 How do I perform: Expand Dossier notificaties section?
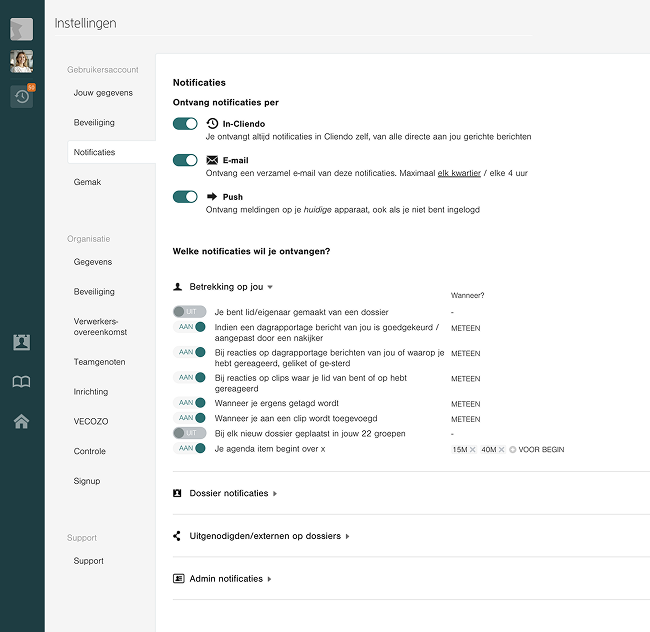point(229,493)
